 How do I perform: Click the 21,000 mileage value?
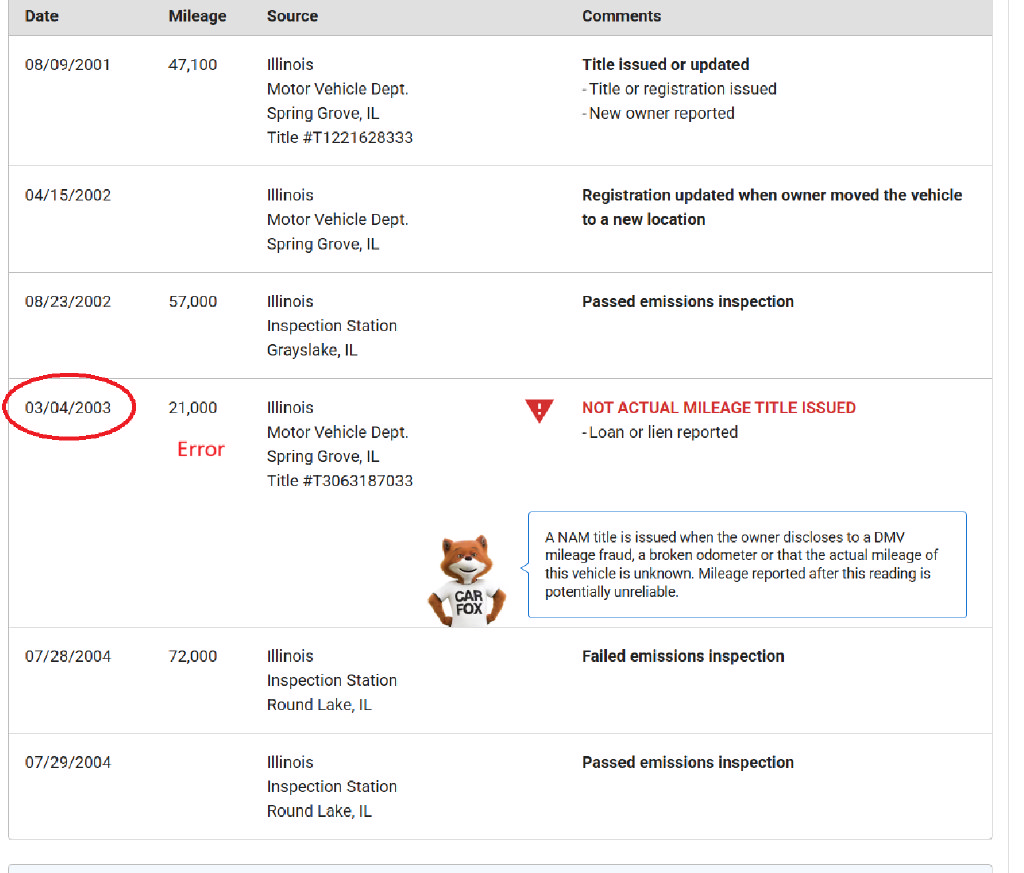193,407
